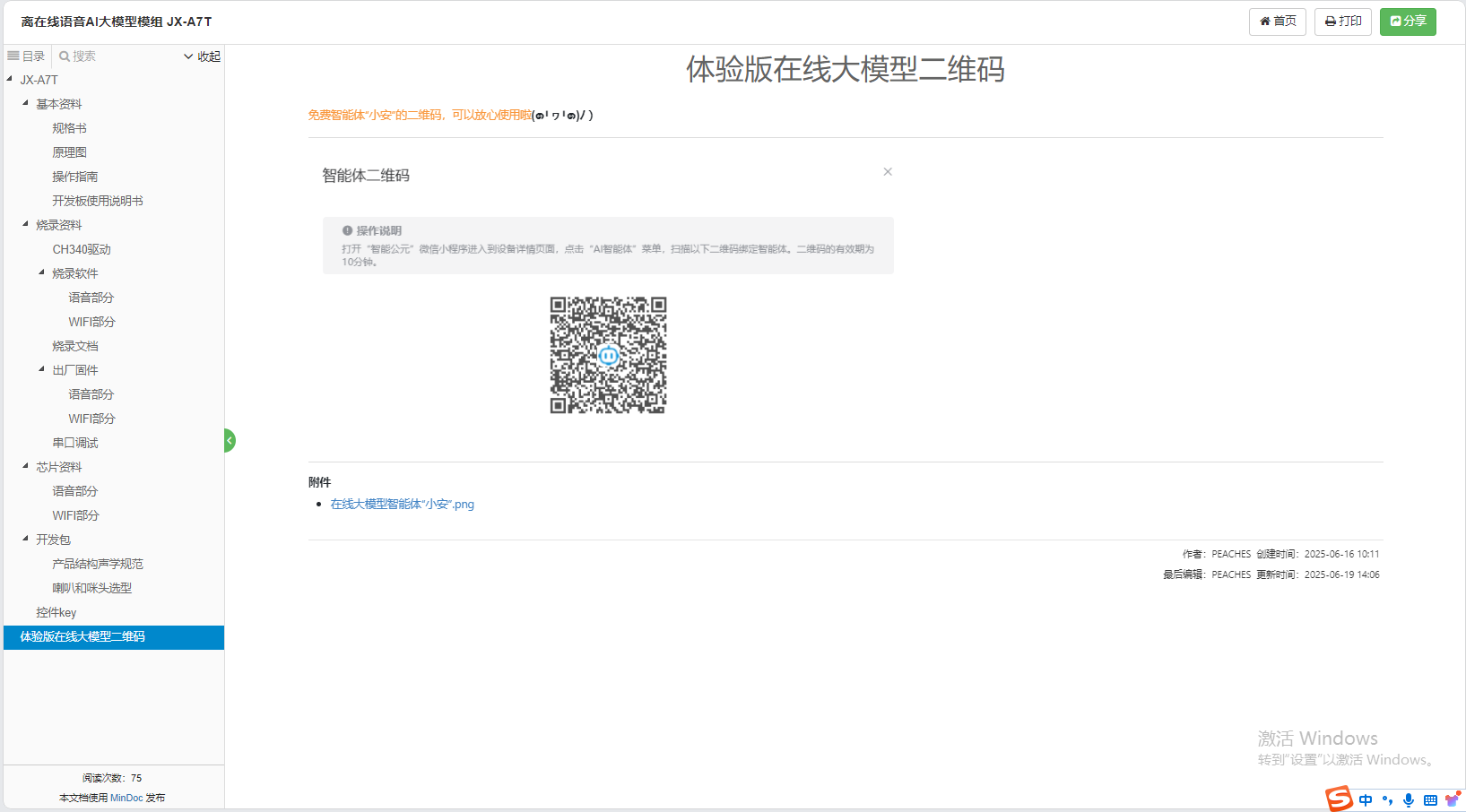Click the search magnifier icon
This screenshot has height=812, width=1466.
pos(65,56)
